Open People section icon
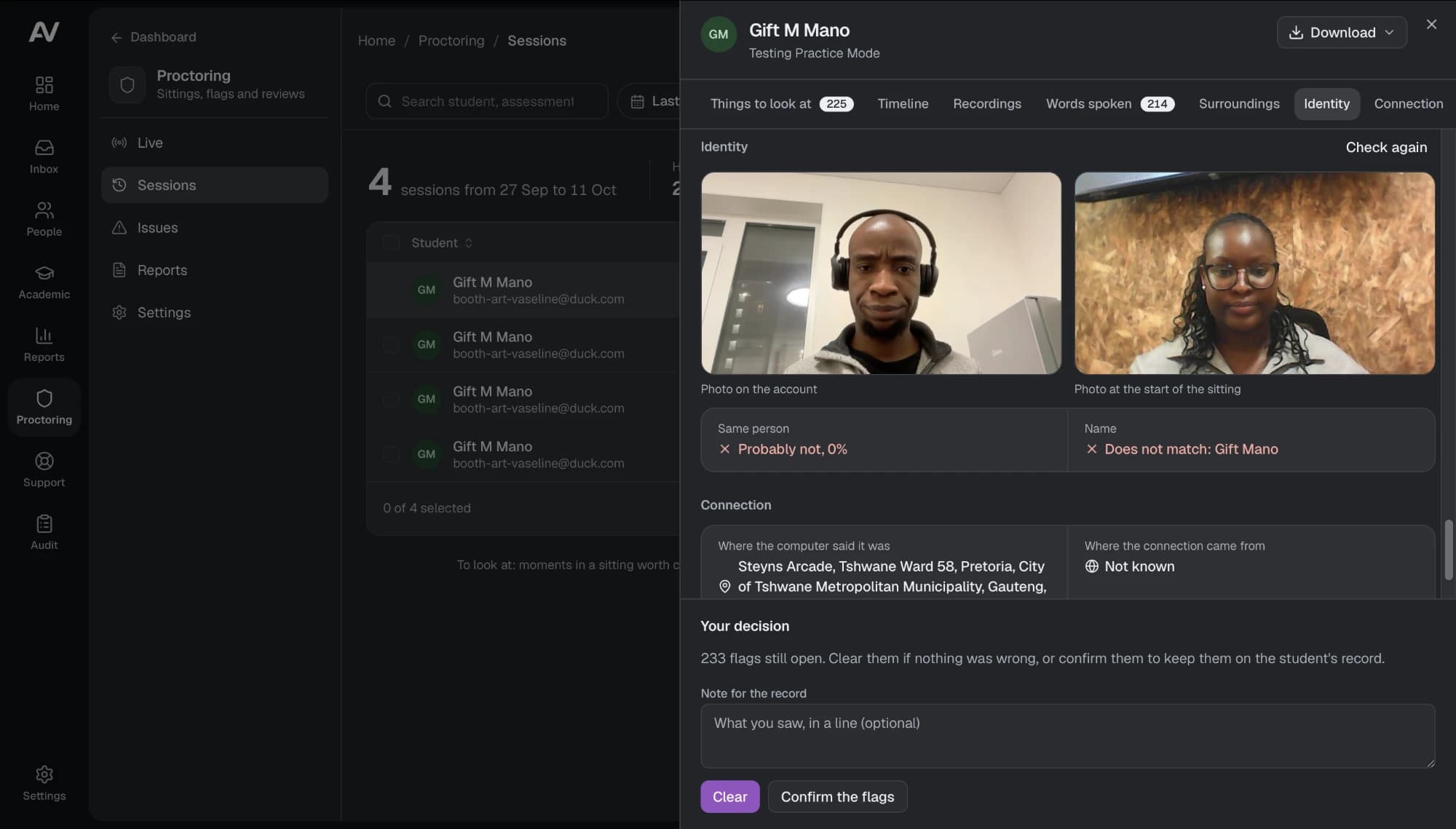Screen dimensions: 1456x829 pos(44,210)
